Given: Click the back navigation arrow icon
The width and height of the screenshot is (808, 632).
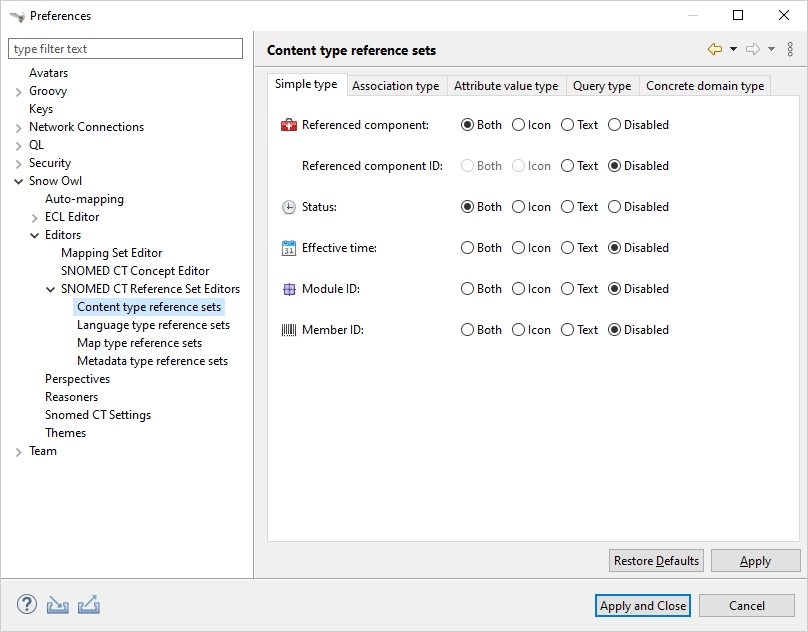Looking at the screenshot, I should 714,49.
